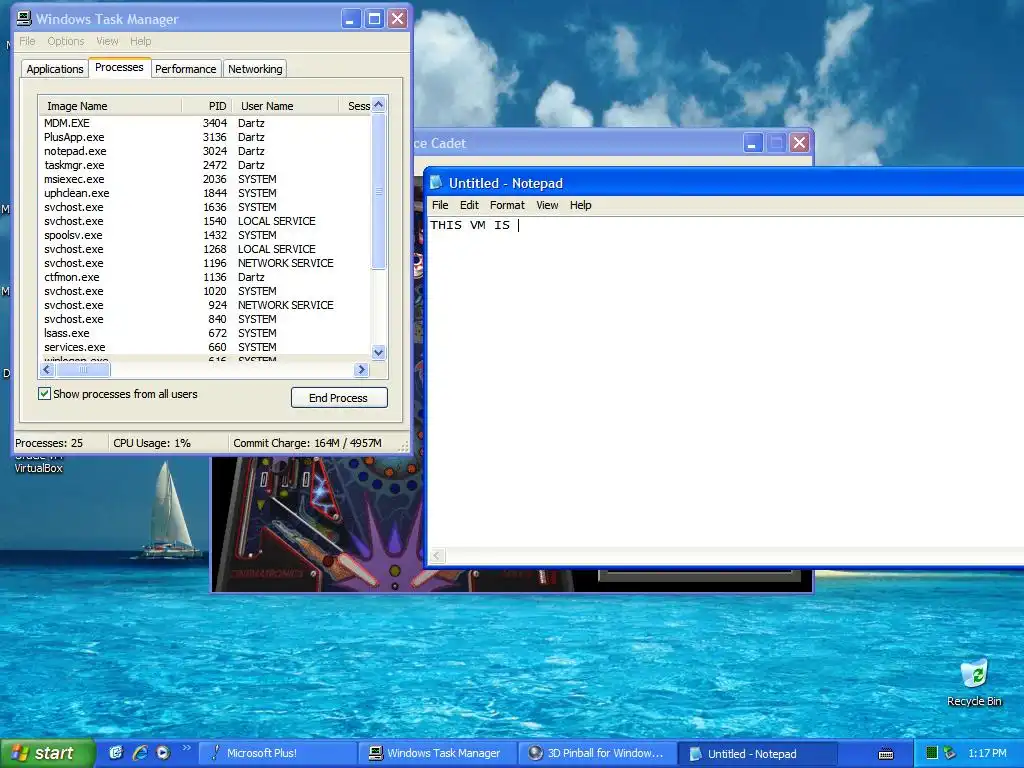Image resolution: width=1024 pixels, height=768 pixels.
Task: Click process list scroll up arrow
Action: pos(378,105)
